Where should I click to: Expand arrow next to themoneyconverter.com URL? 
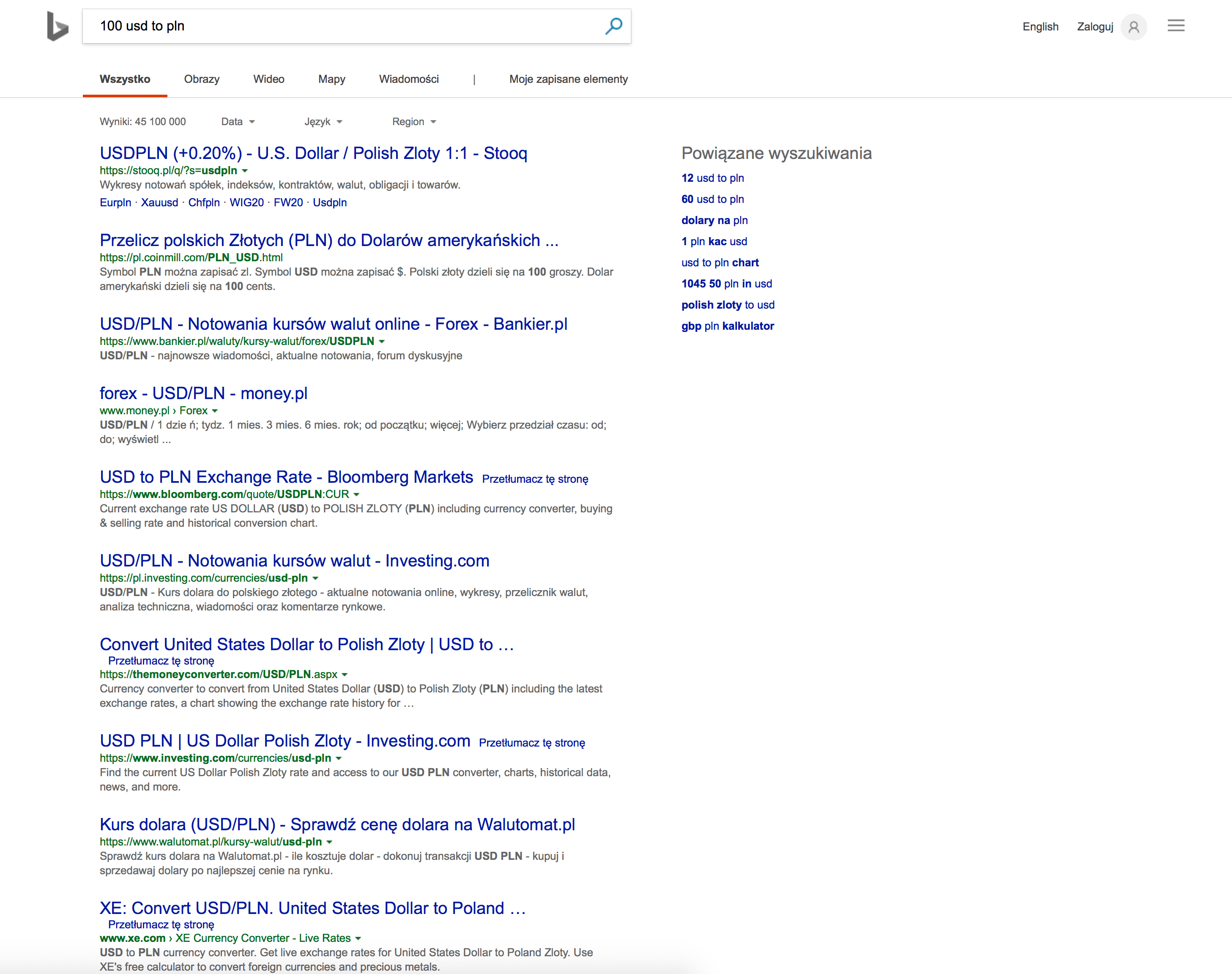pos(345,675)
